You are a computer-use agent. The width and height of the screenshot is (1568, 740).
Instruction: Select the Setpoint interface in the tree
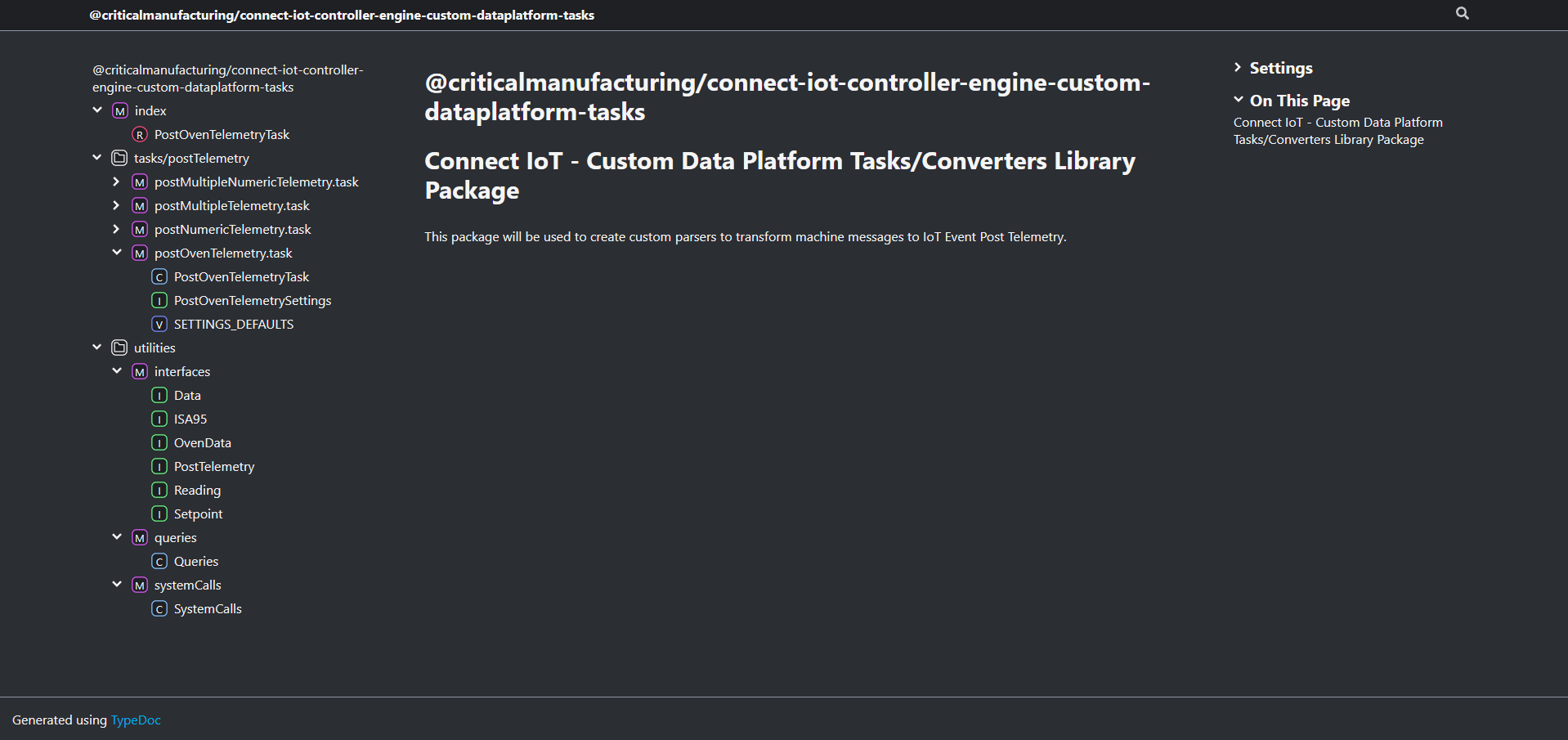click(199, 514)
